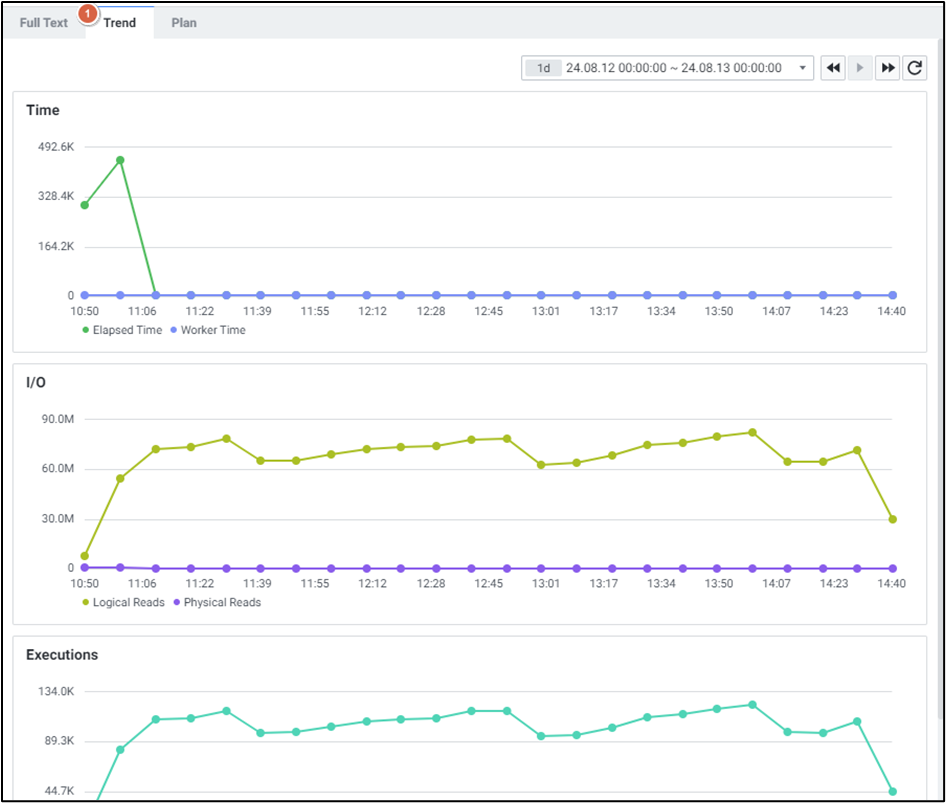Click the Elapsed Time peak data point
Viewport: 946px width, 803px height.
(120, 160)
